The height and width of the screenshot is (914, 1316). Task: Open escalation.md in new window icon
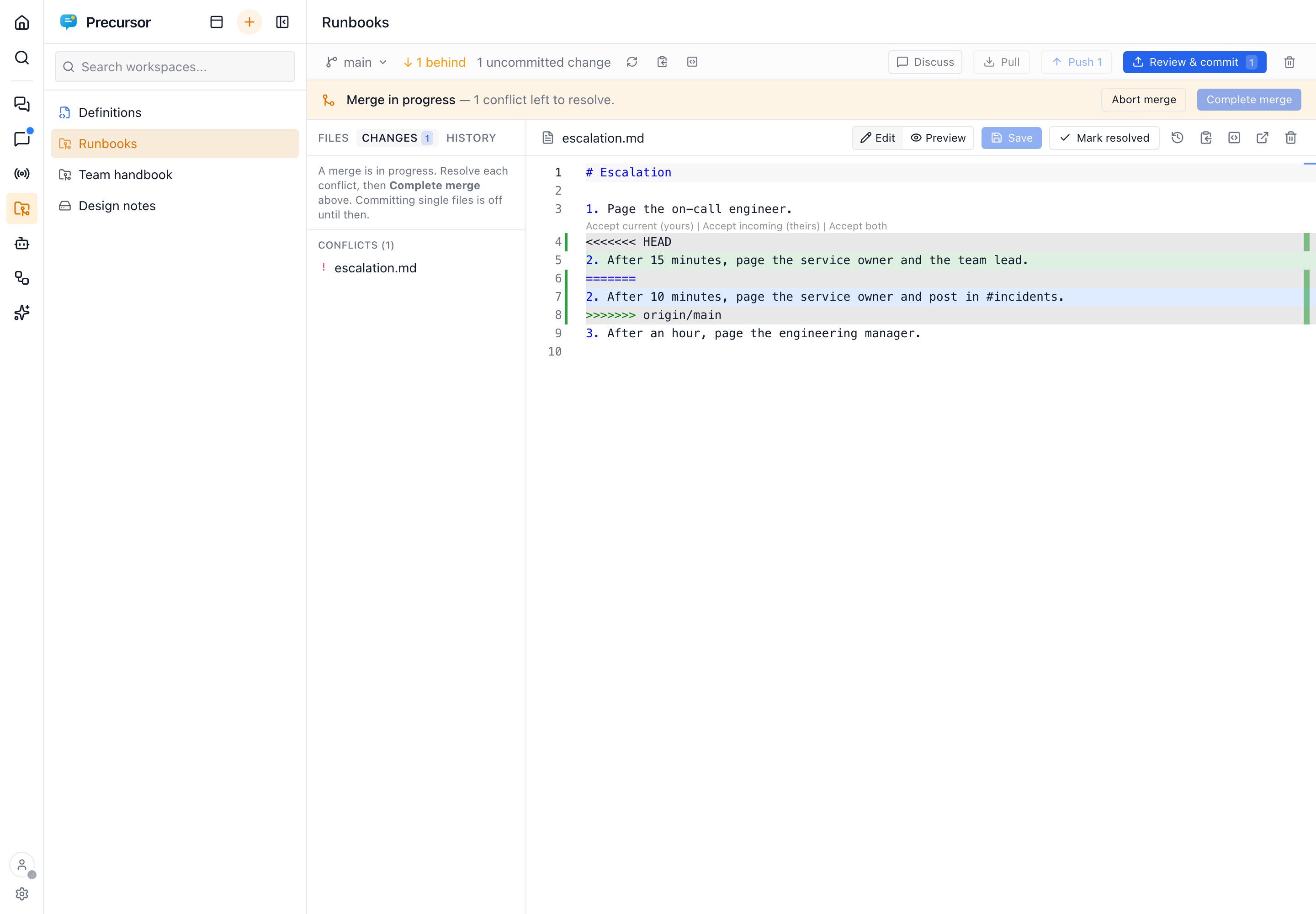click(1262, 138)
